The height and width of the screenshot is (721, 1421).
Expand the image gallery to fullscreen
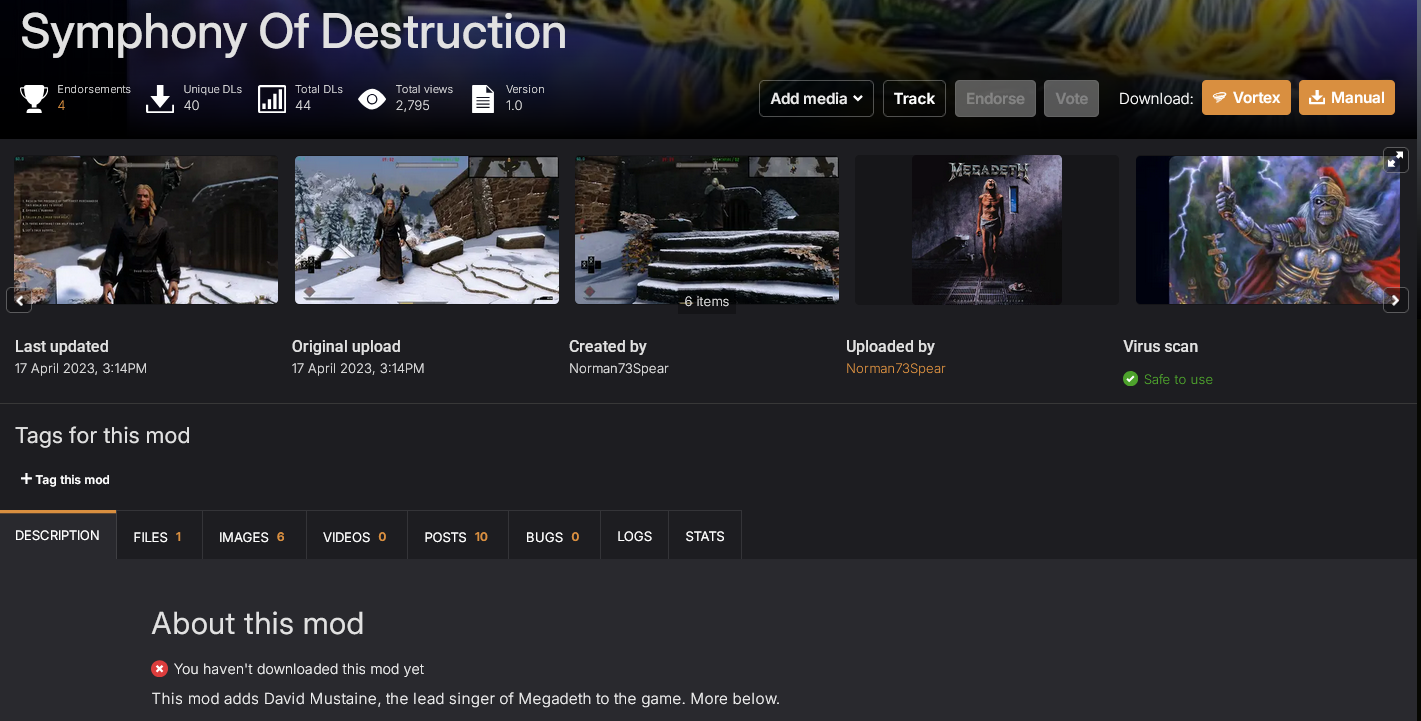[1395, 160]
